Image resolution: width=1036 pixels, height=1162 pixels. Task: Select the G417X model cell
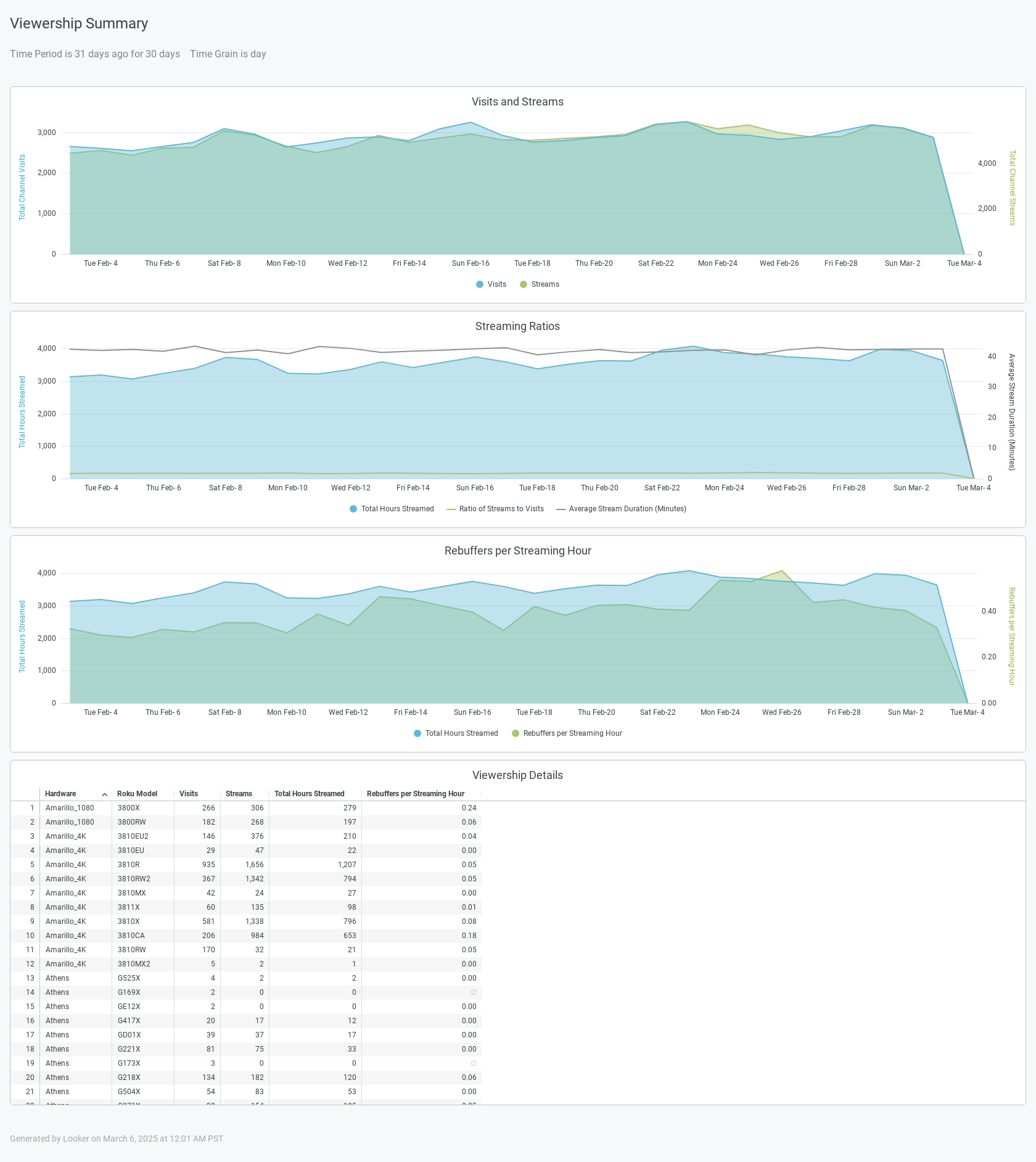tap(143, 1021)
